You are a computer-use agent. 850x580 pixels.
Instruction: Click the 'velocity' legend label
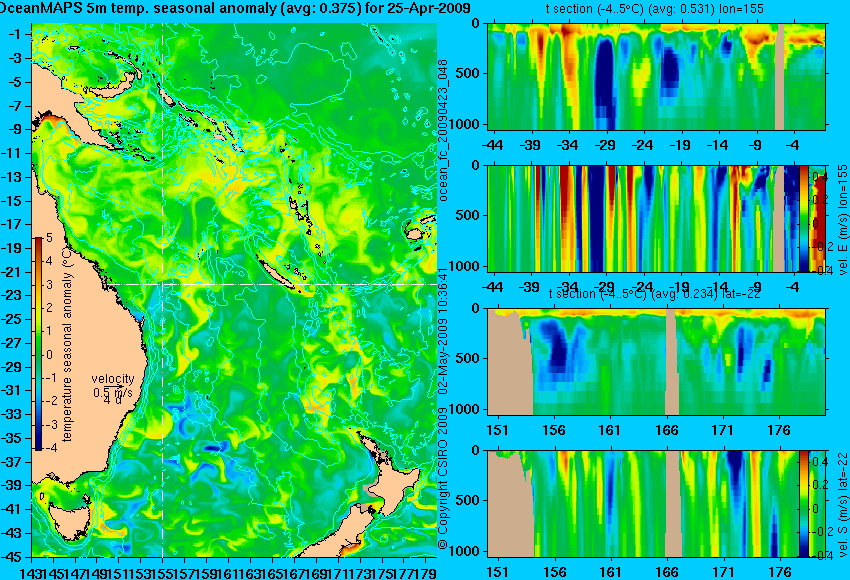click(113, 379)
